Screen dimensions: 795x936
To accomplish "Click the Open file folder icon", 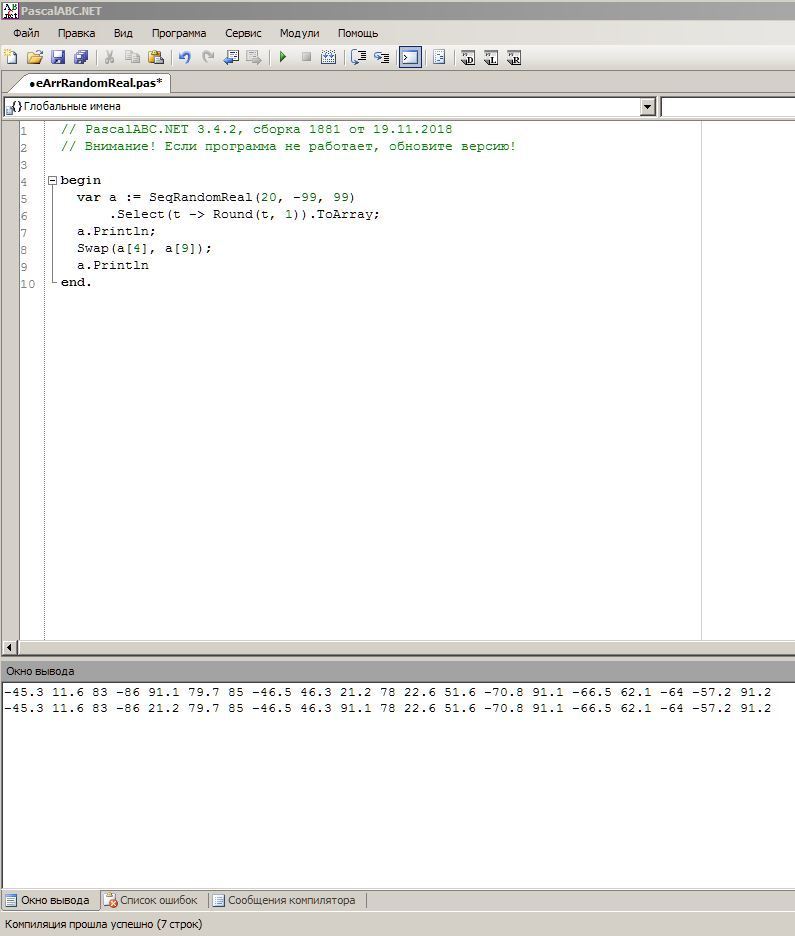I will point(34,58).
